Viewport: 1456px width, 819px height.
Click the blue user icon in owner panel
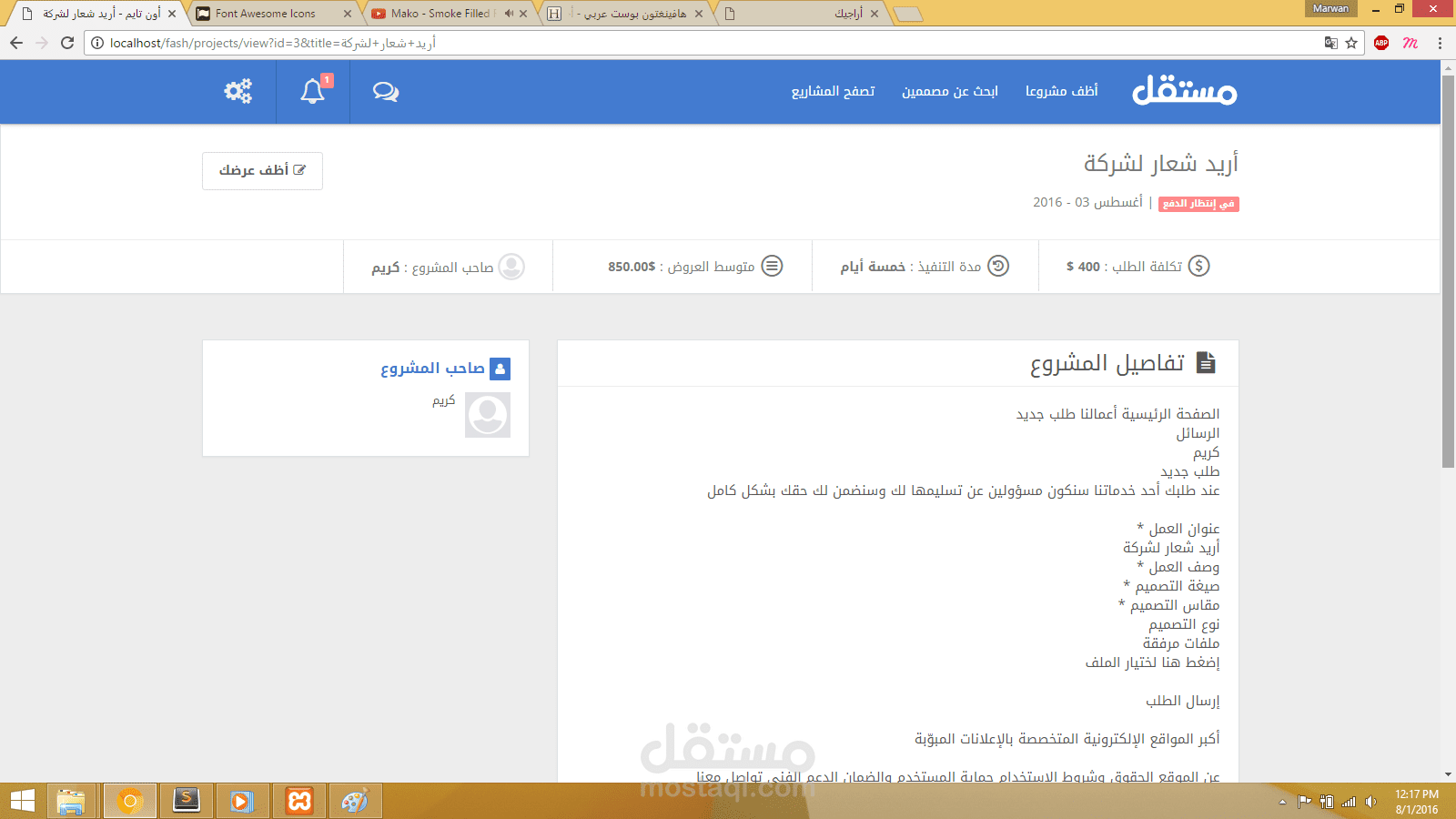coord(500,369)
